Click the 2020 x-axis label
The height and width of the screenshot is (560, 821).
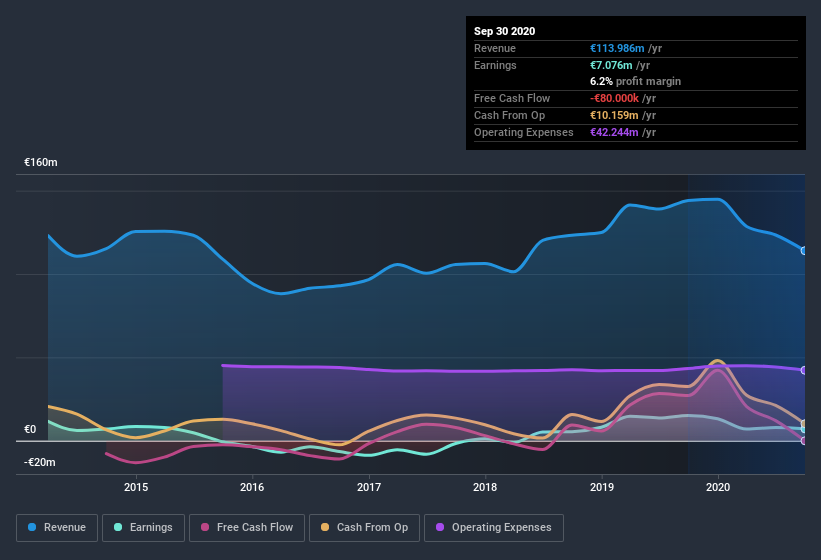pos(718,487)
